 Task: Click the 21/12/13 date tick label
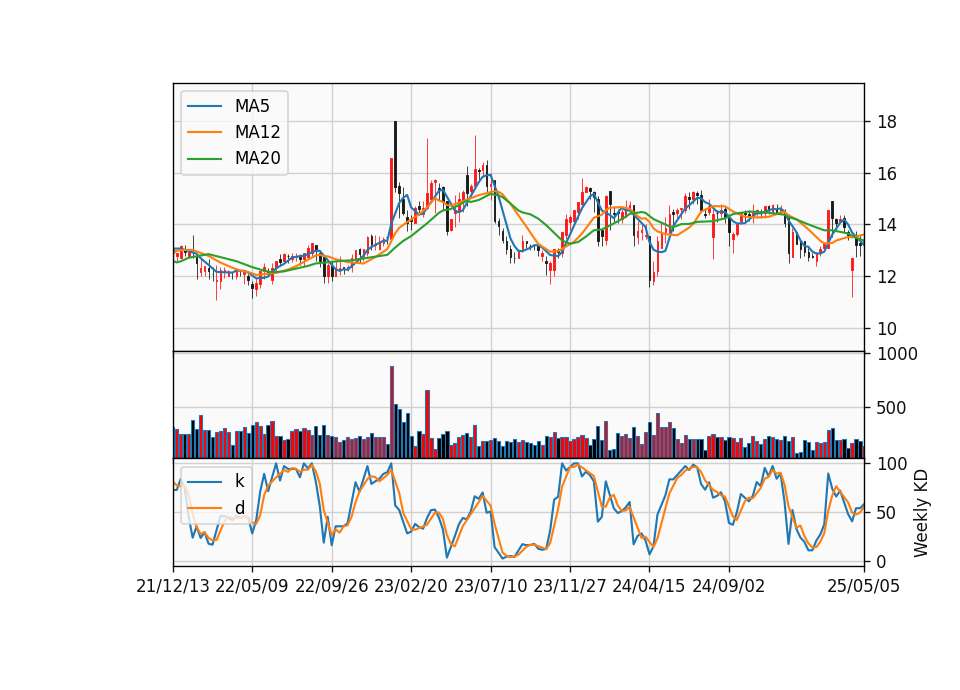[x=173, y=586]
